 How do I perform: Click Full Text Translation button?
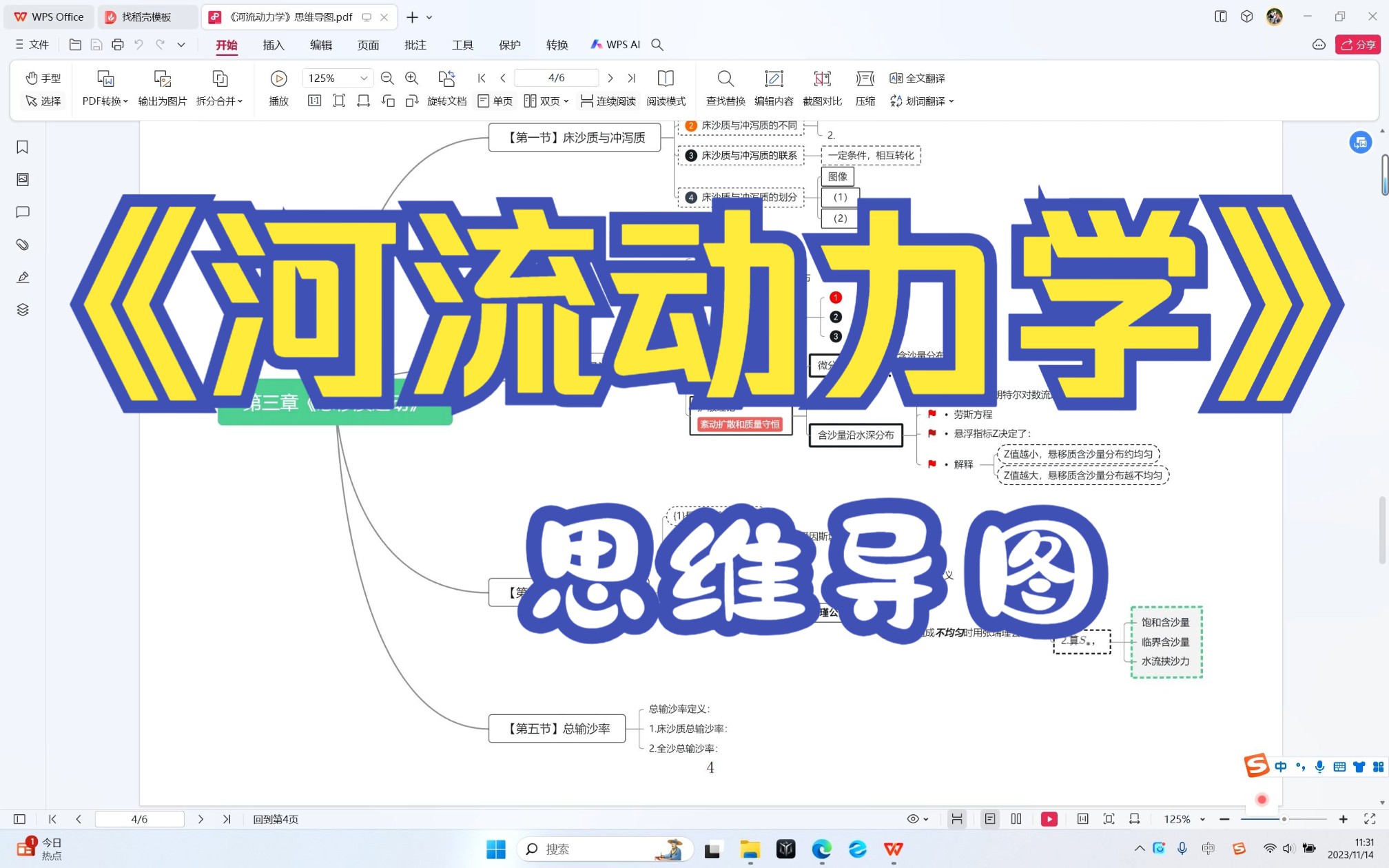[917, 79]
